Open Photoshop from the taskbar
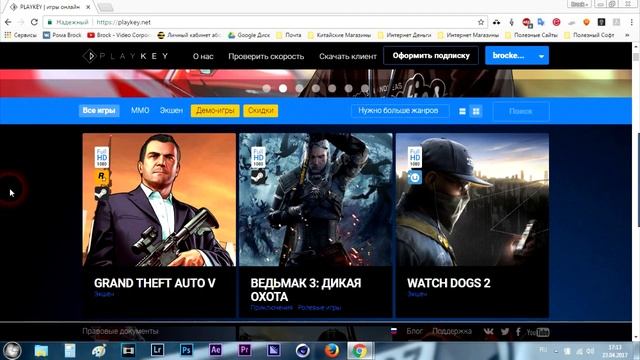The image size is (640, 360). pos(186,350)
